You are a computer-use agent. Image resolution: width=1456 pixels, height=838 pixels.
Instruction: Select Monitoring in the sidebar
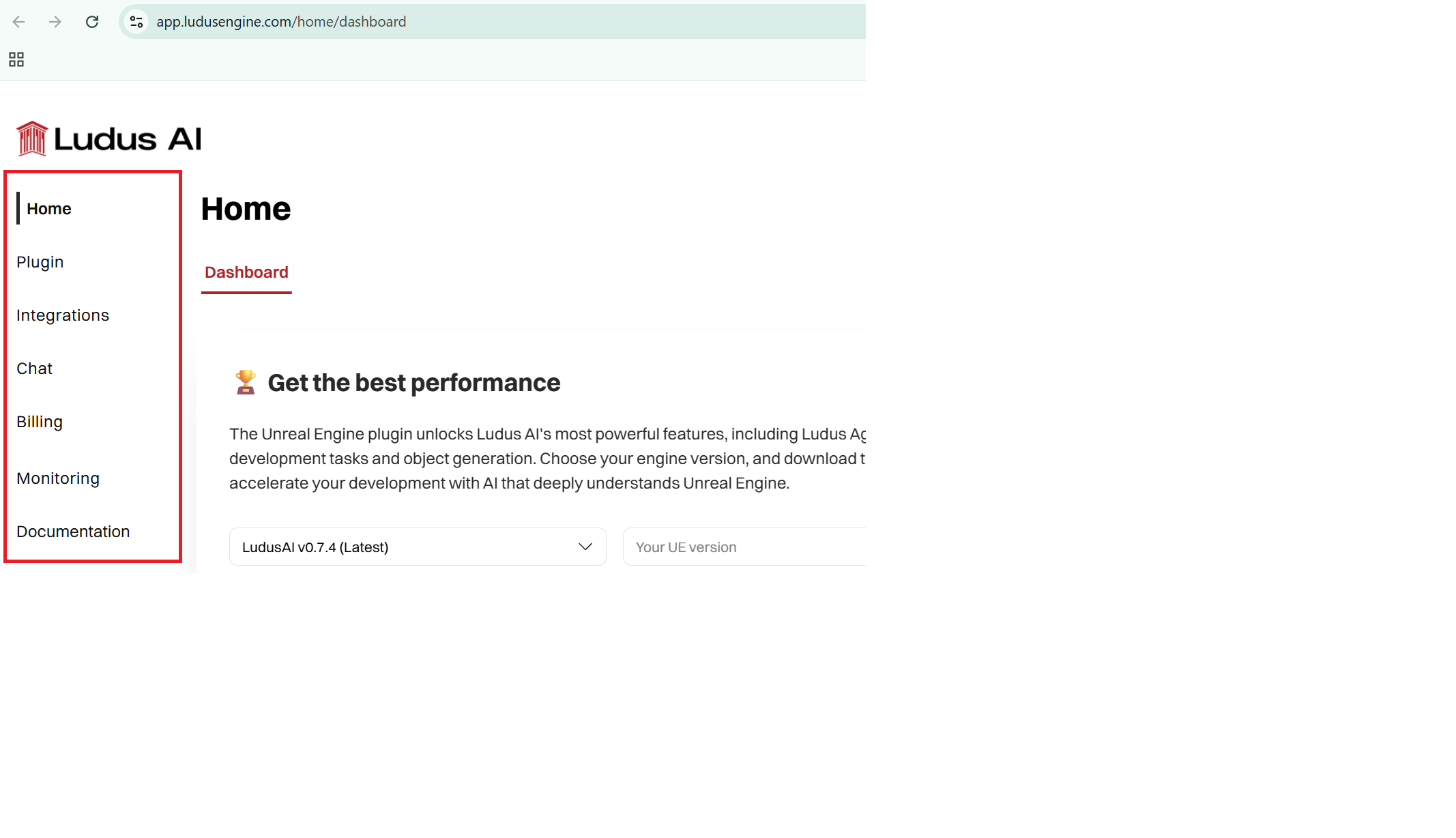[58, 478]
